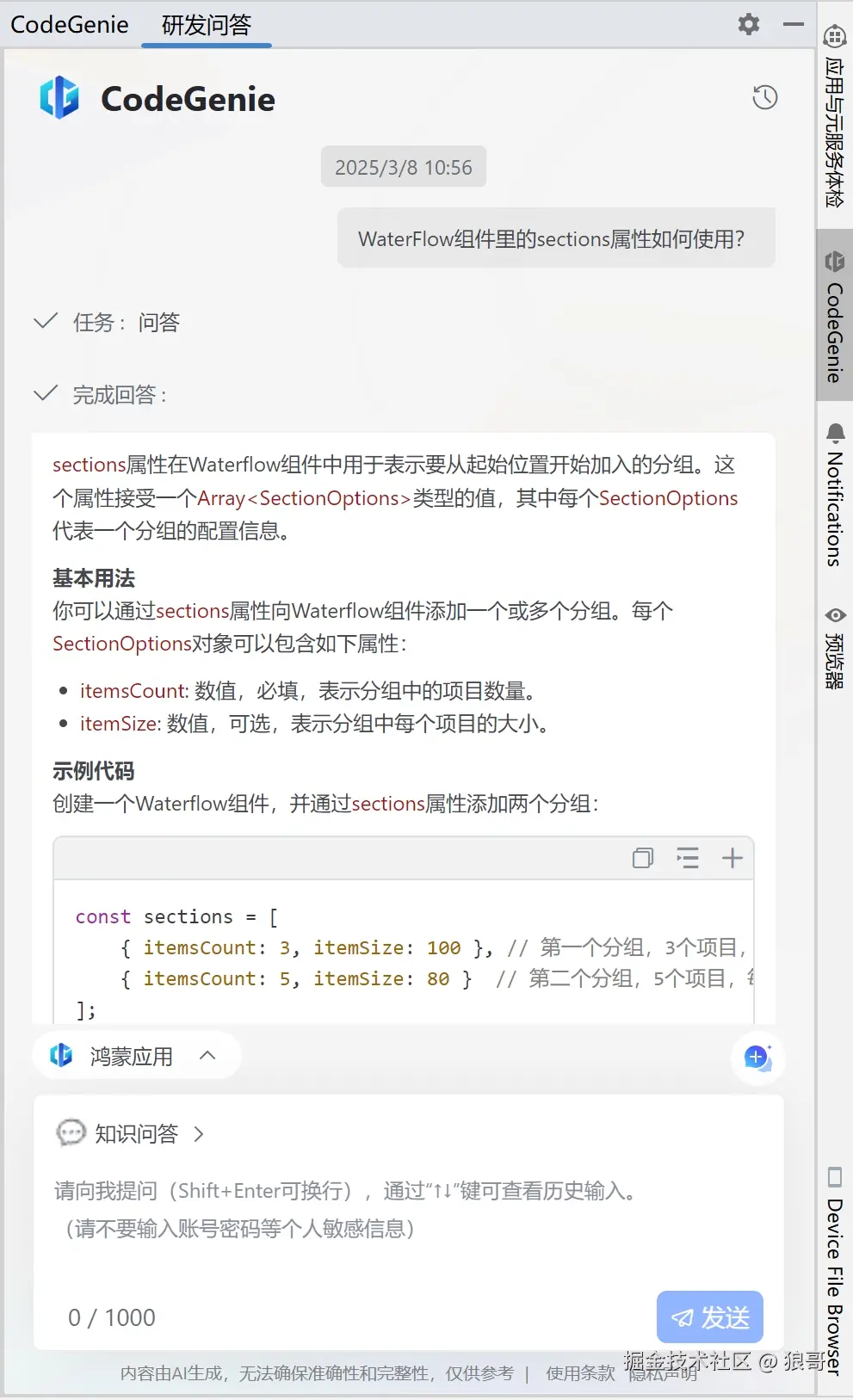This screenshot has height=1400, width=853.
Task: Open the 使用条款 link
Action: click(x=580, y=1373)
